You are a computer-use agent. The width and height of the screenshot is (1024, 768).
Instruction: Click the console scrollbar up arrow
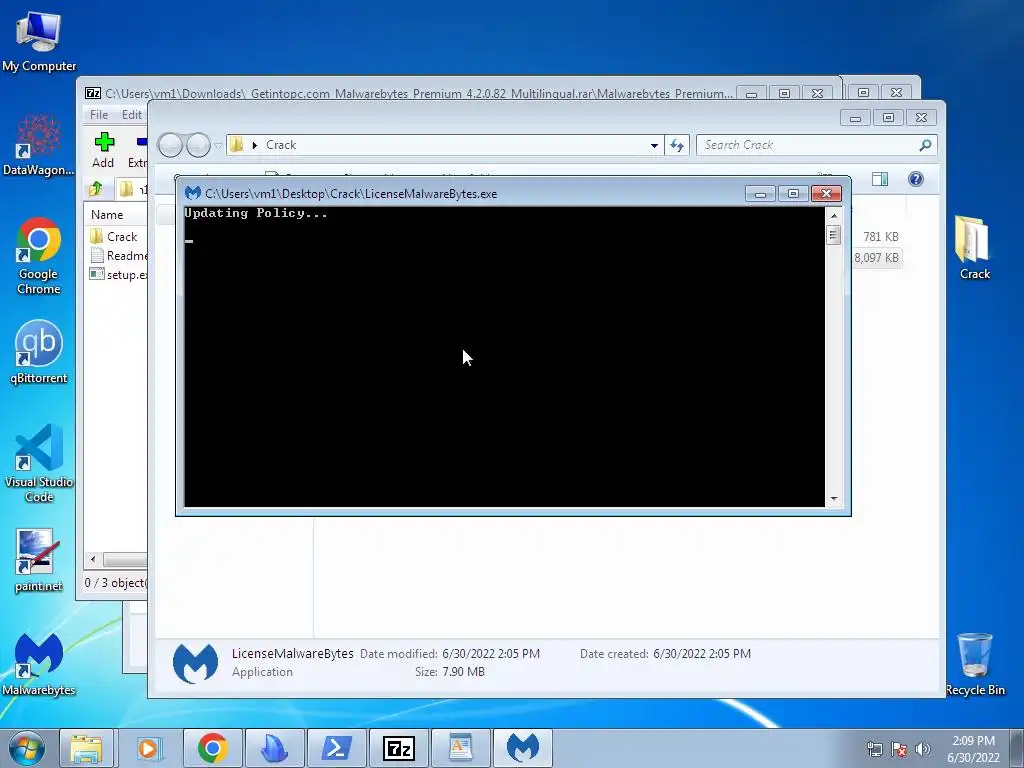[833, 216]
